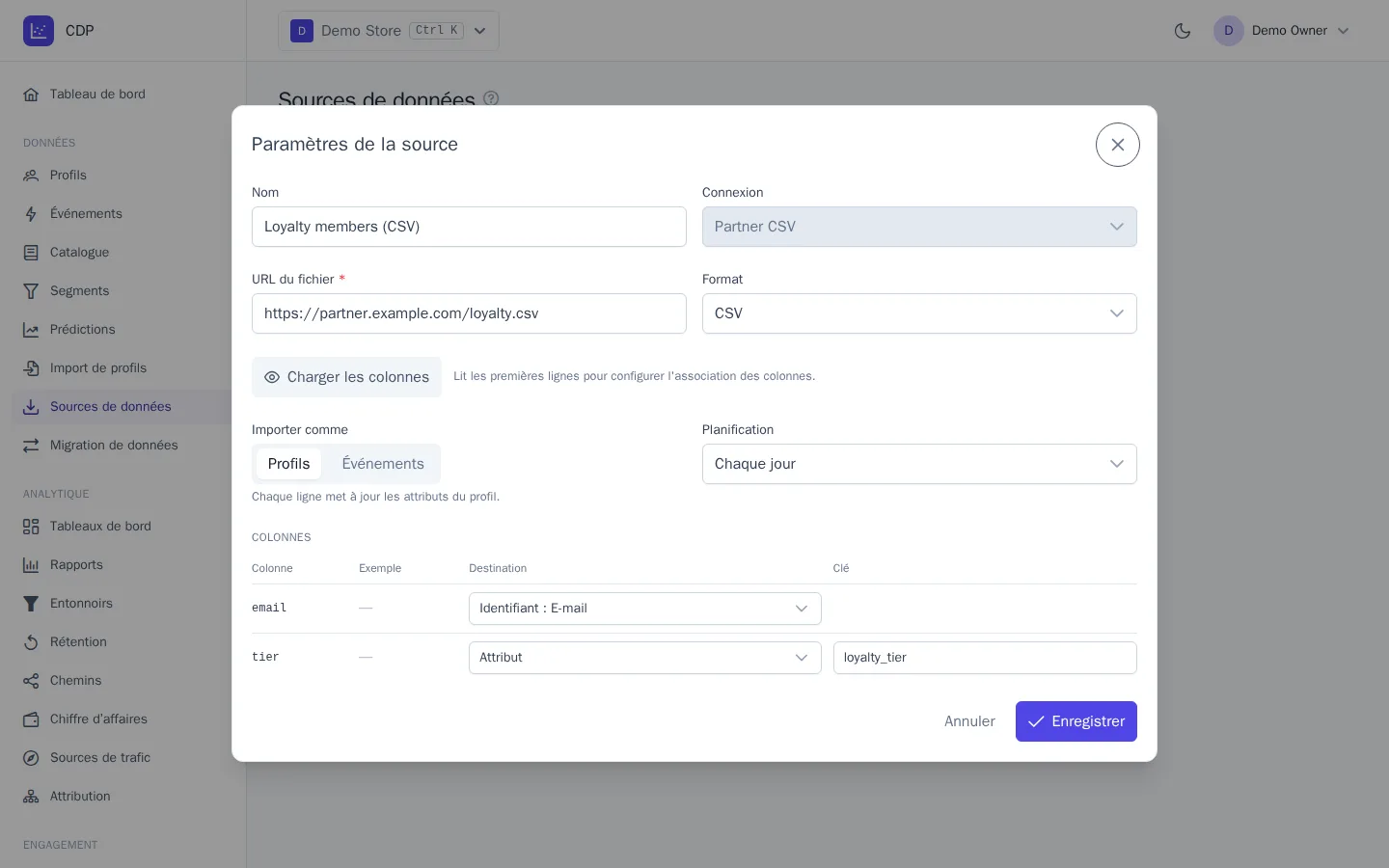This screenshot has width=1389, height=868.
Task: Click the help icon beside Sources de données
Action: (491, 98)
